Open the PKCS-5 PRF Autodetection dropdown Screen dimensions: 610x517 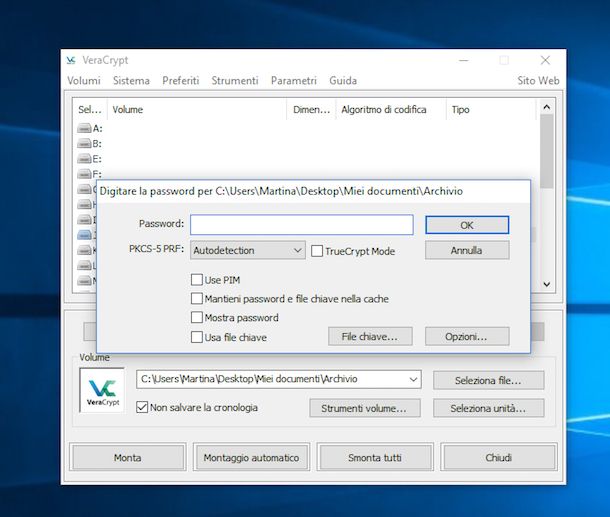pos(248,250)
